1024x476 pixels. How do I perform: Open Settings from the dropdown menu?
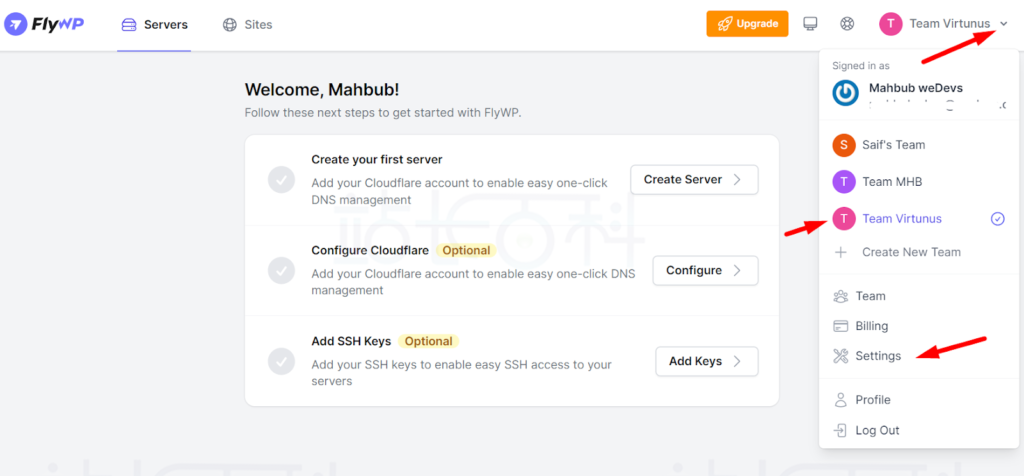pos(877,356)
